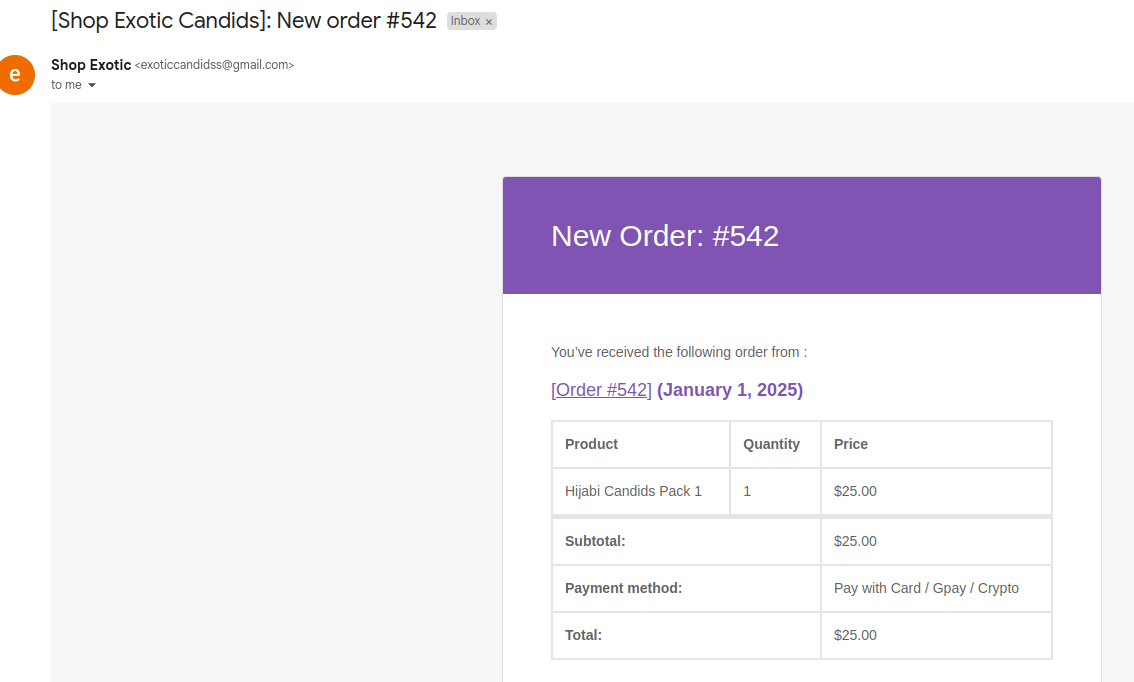Click the exoticcandidss@gmail.com email address
Viewport: 1134px width, 682px height.
pyautogui.click(x=214, y=64)
